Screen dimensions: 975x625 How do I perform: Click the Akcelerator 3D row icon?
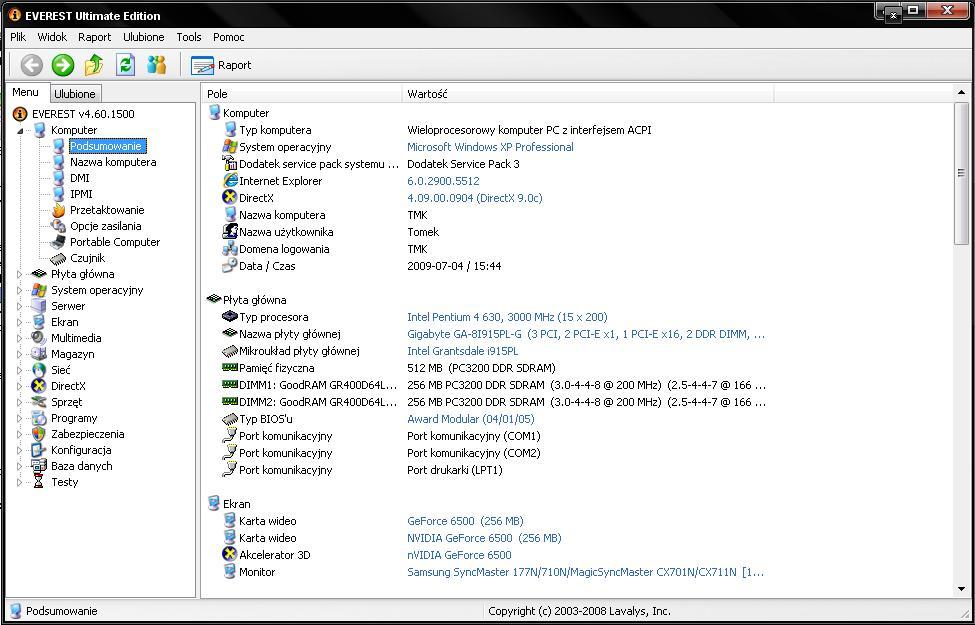pos(229,555)
